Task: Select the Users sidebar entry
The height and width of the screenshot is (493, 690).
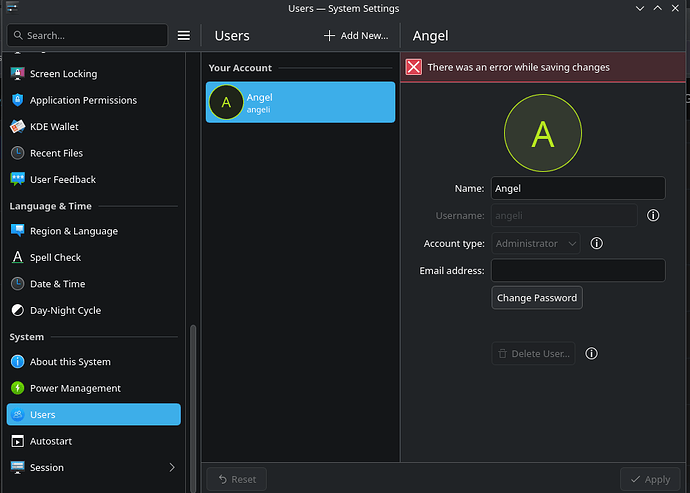Action: (x=93, y=414)
